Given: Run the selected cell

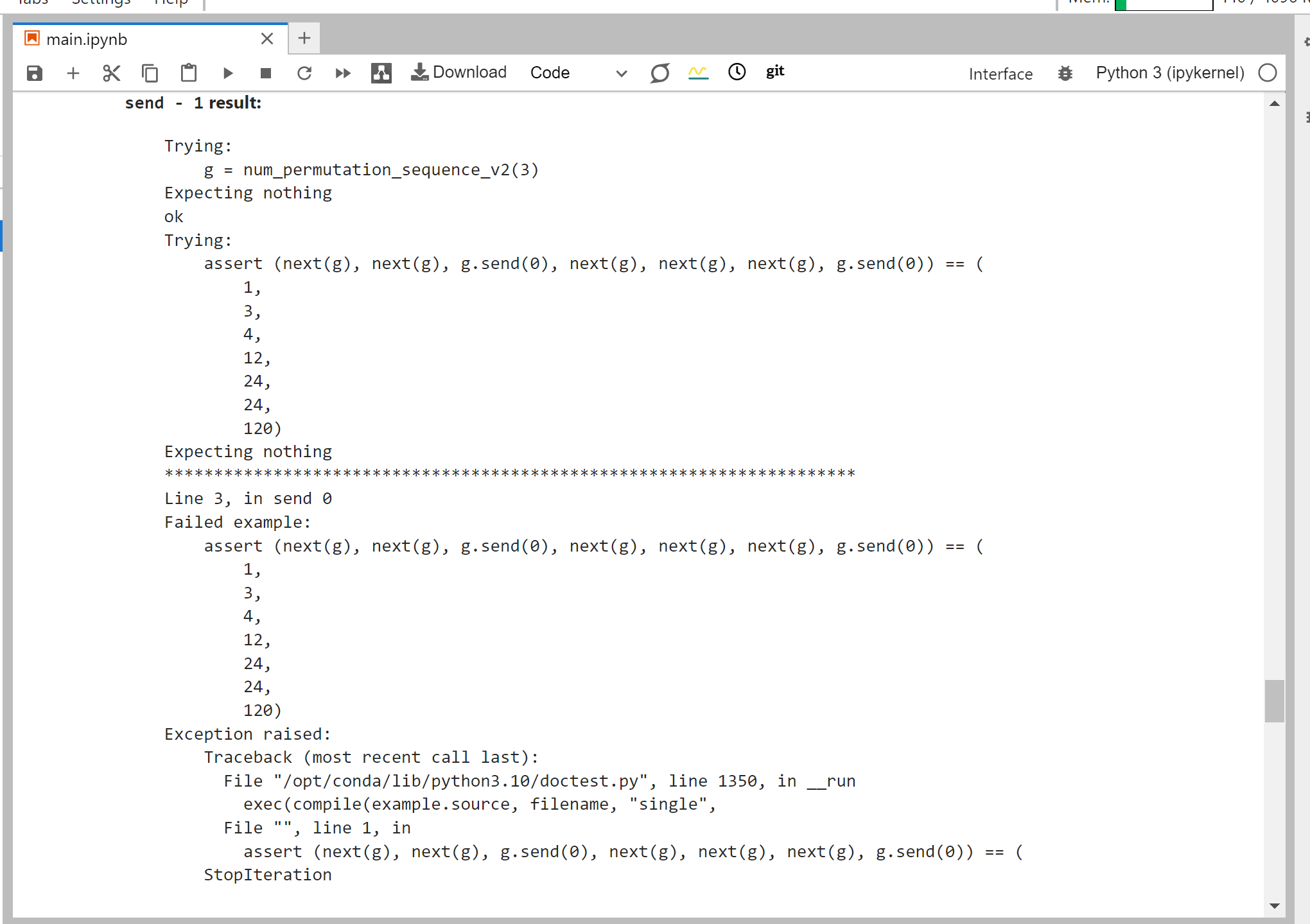Looking at the screenshot, I should (227, 73).
